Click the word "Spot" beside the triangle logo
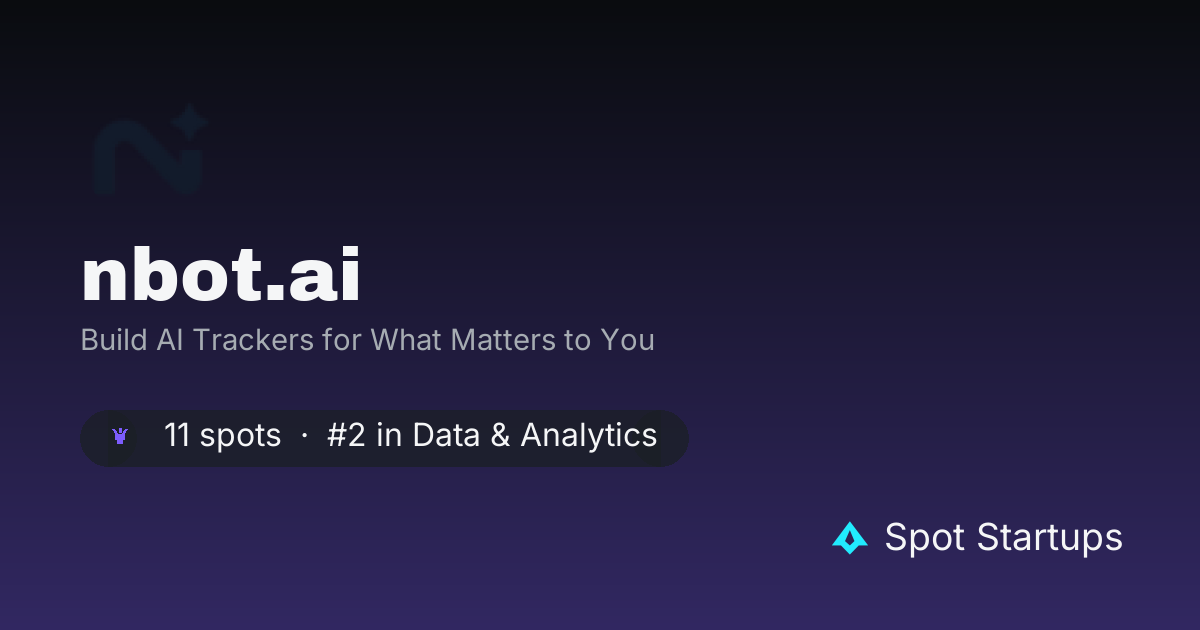The width and height of the screenshot is (1200, 630). pos(925,538)
